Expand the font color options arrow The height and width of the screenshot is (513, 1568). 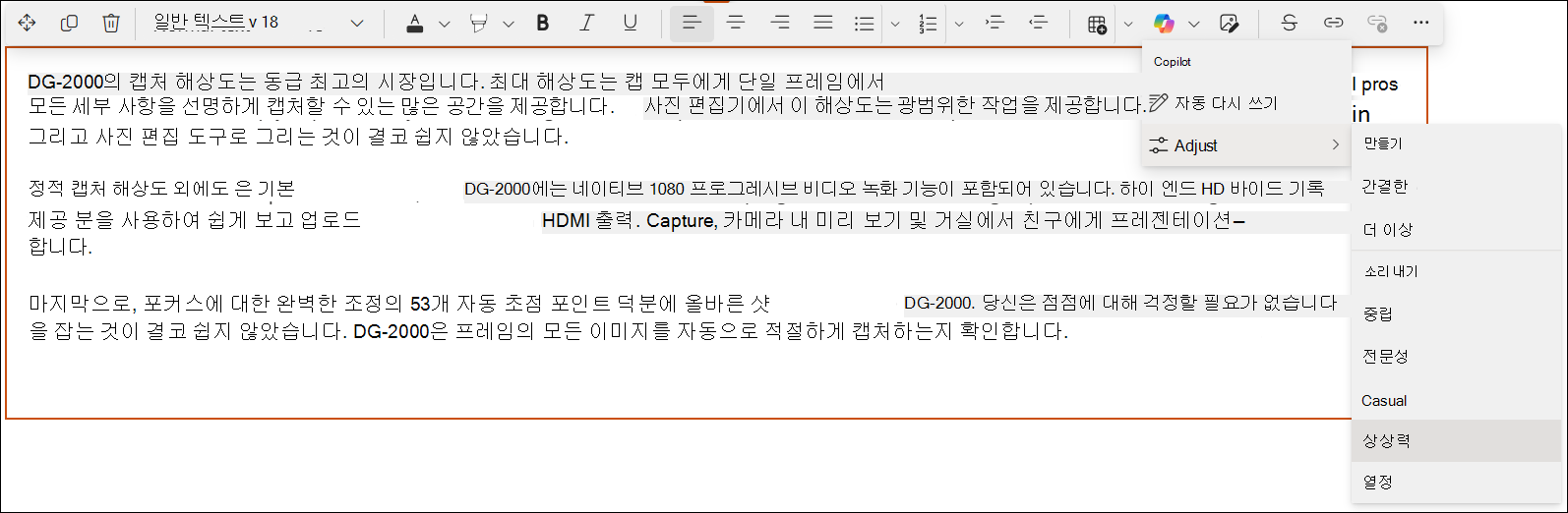(x=445, y=24)
